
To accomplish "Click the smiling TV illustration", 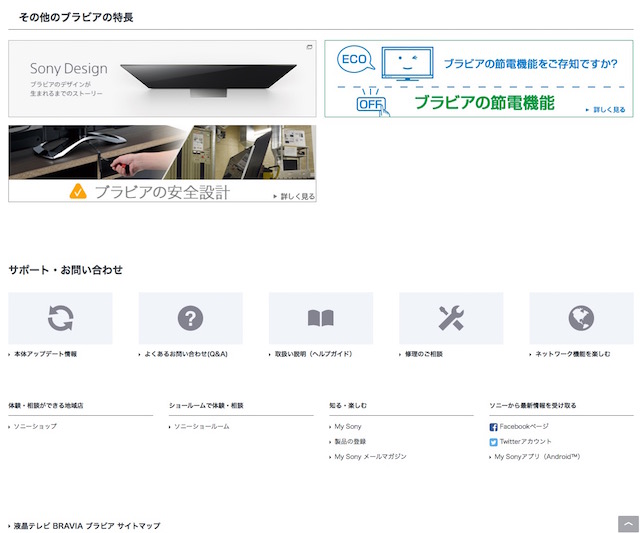I will (x=407, y=63).
